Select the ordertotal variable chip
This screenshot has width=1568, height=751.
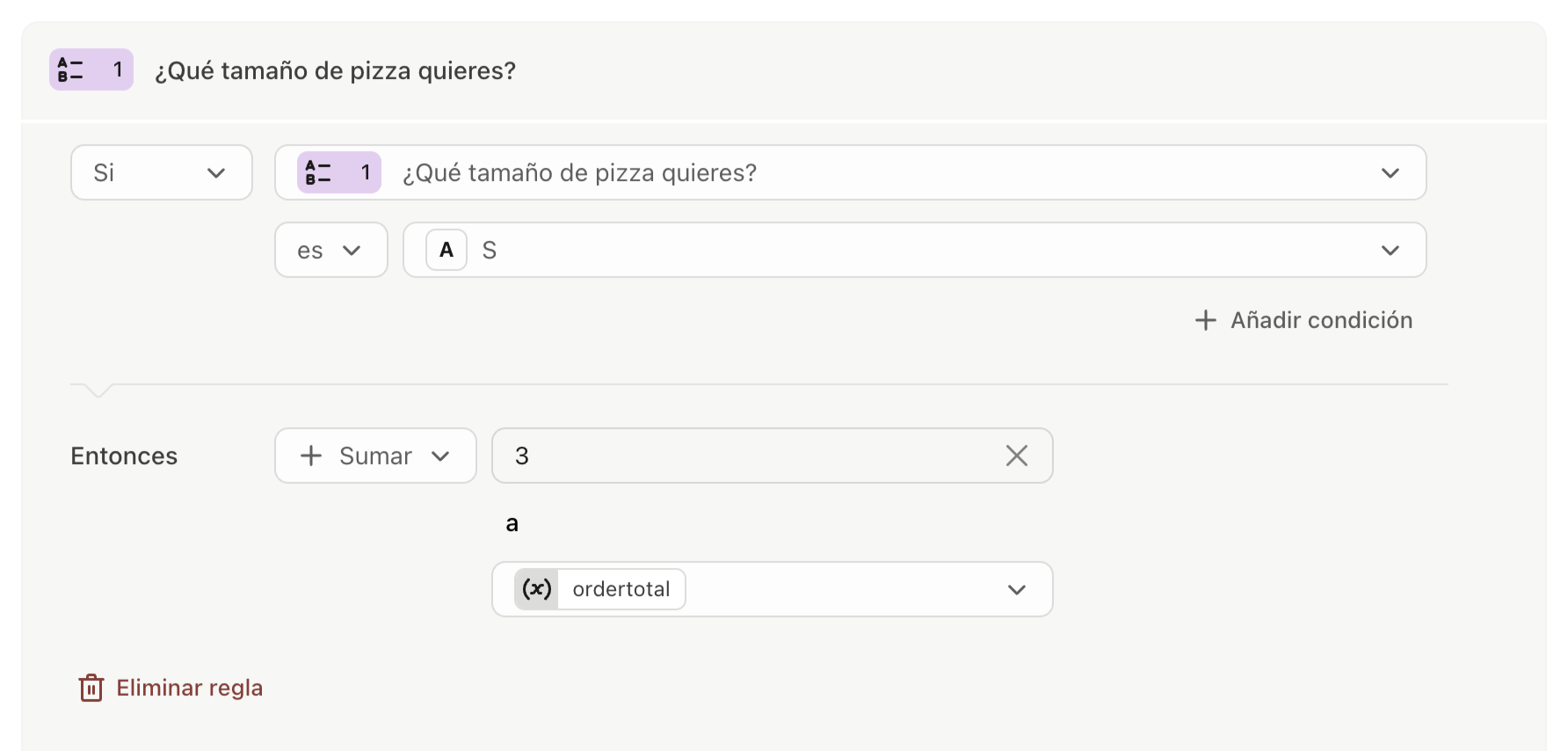pos(621,589)
